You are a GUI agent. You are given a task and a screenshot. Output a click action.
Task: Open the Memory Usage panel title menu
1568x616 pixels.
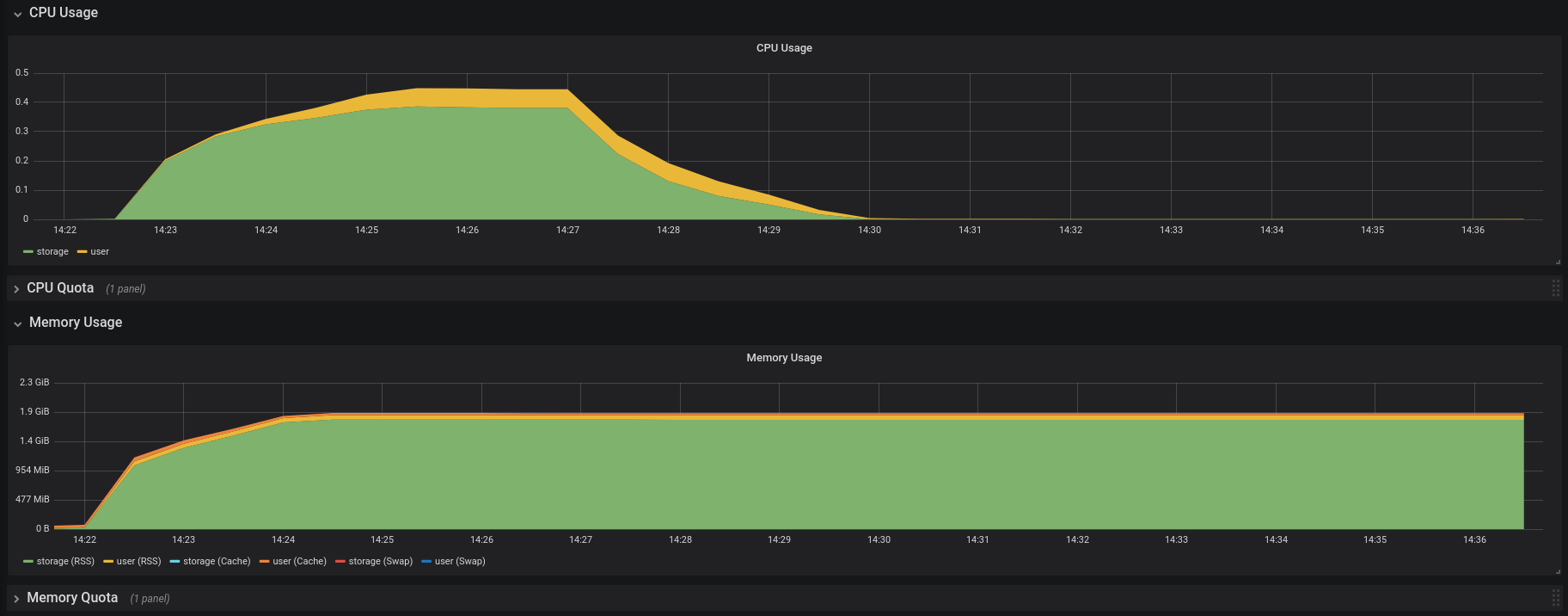784,358
